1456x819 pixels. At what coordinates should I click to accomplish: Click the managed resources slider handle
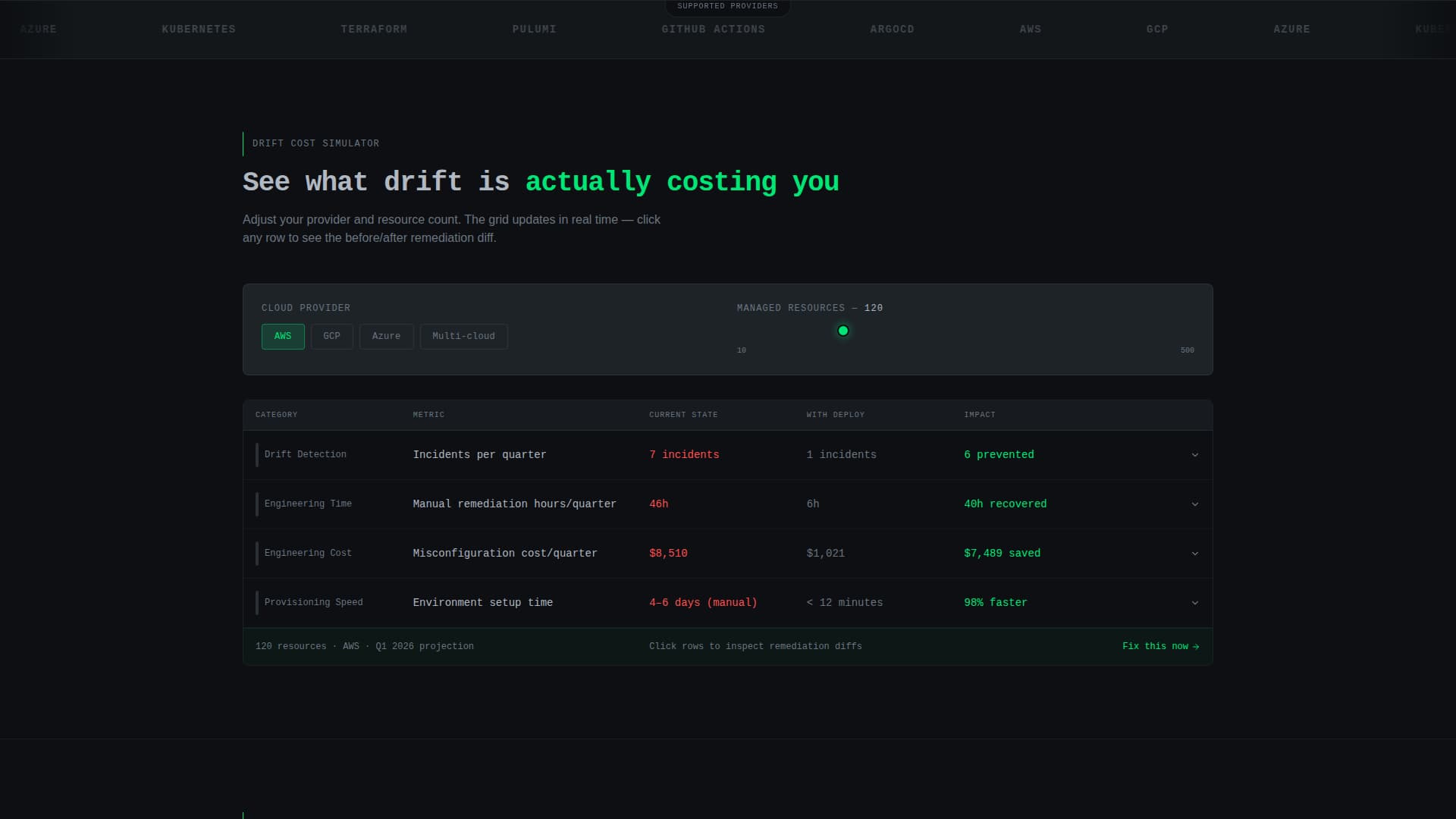pyautogui.click(x=843, y=331)
